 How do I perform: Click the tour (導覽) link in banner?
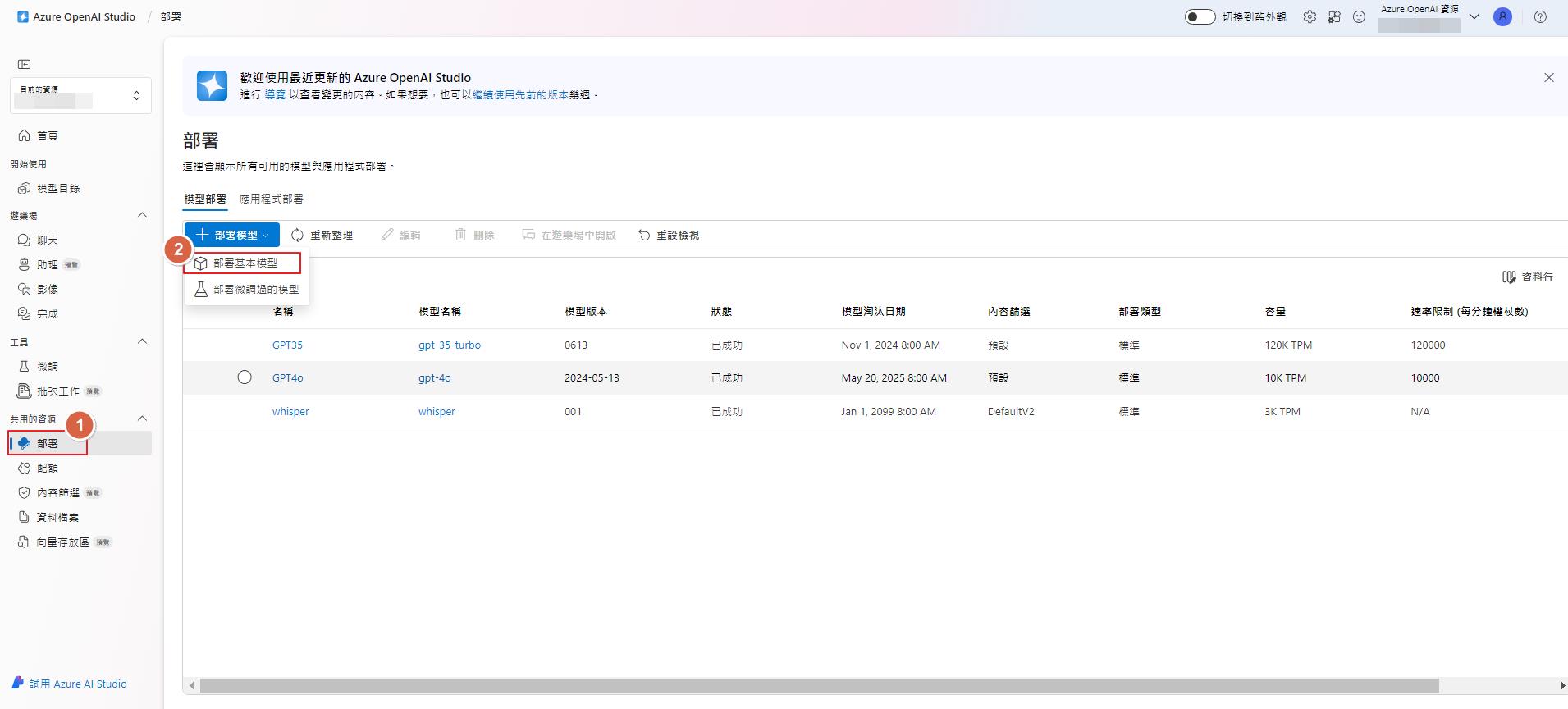[275, 95]
